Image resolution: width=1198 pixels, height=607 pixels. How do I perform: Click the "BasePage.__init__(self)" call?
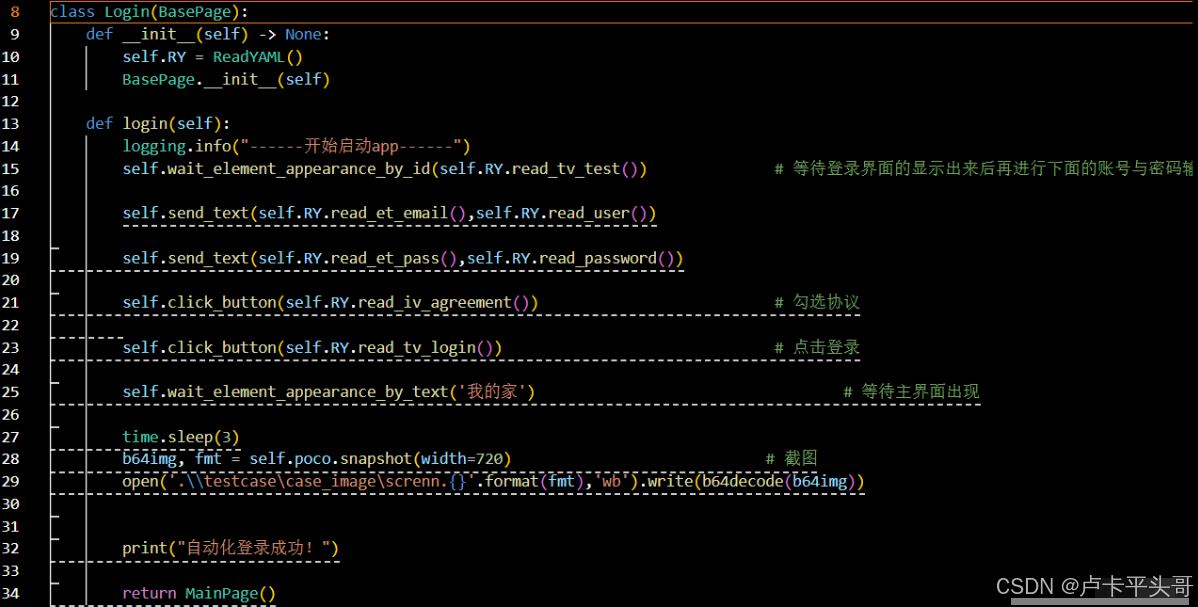(x=226, y=80)
